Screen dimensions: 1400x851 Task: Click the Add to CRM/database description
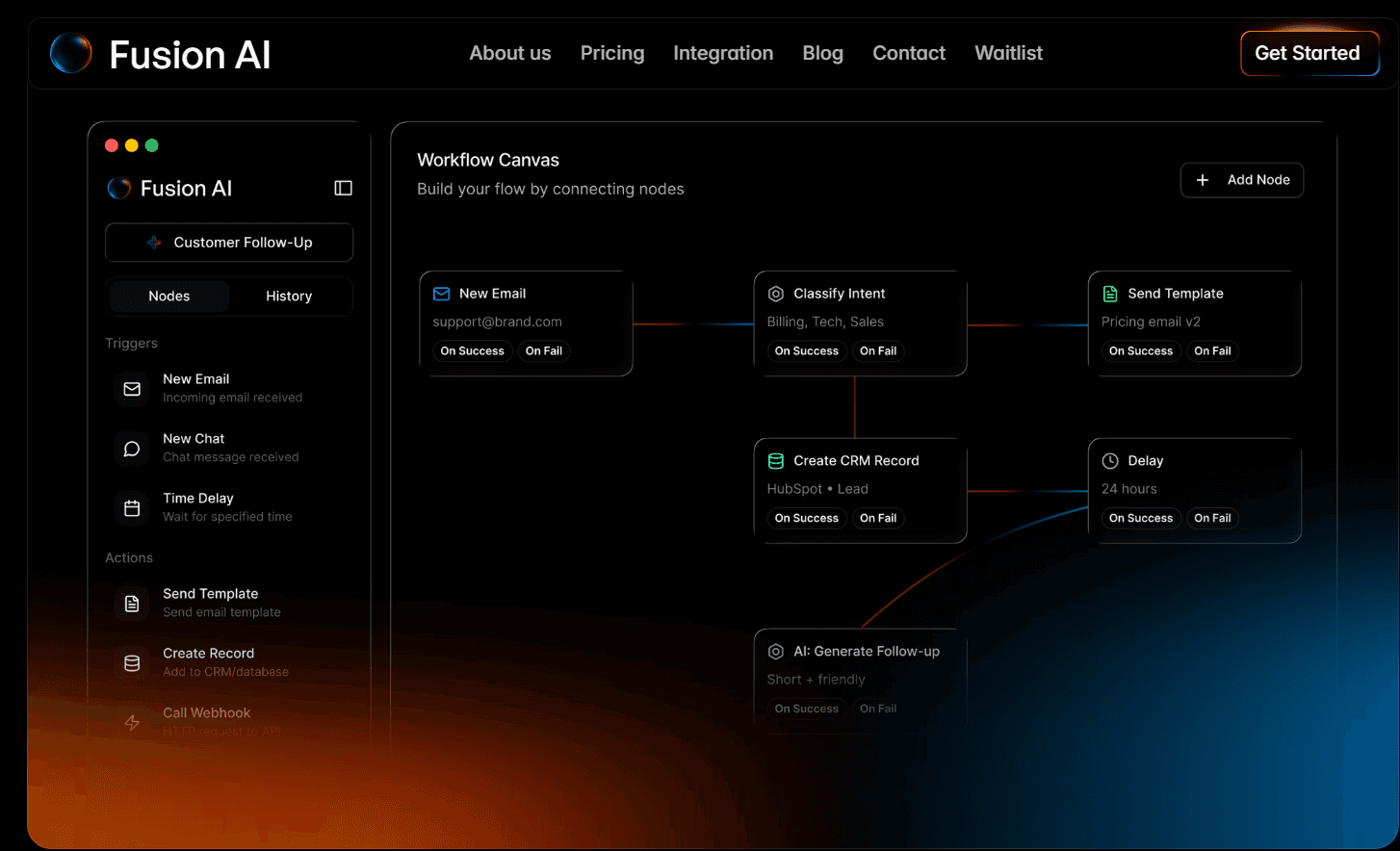225,673
